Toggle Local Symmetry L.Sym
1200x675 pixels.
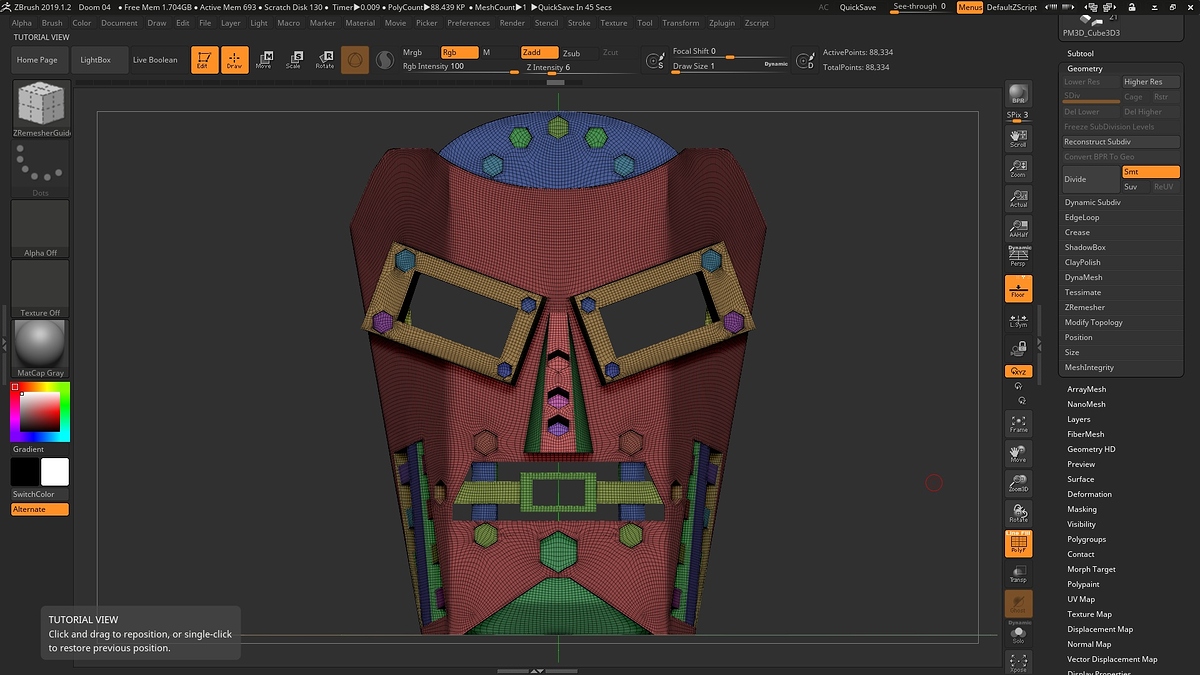click(1018, 319)
